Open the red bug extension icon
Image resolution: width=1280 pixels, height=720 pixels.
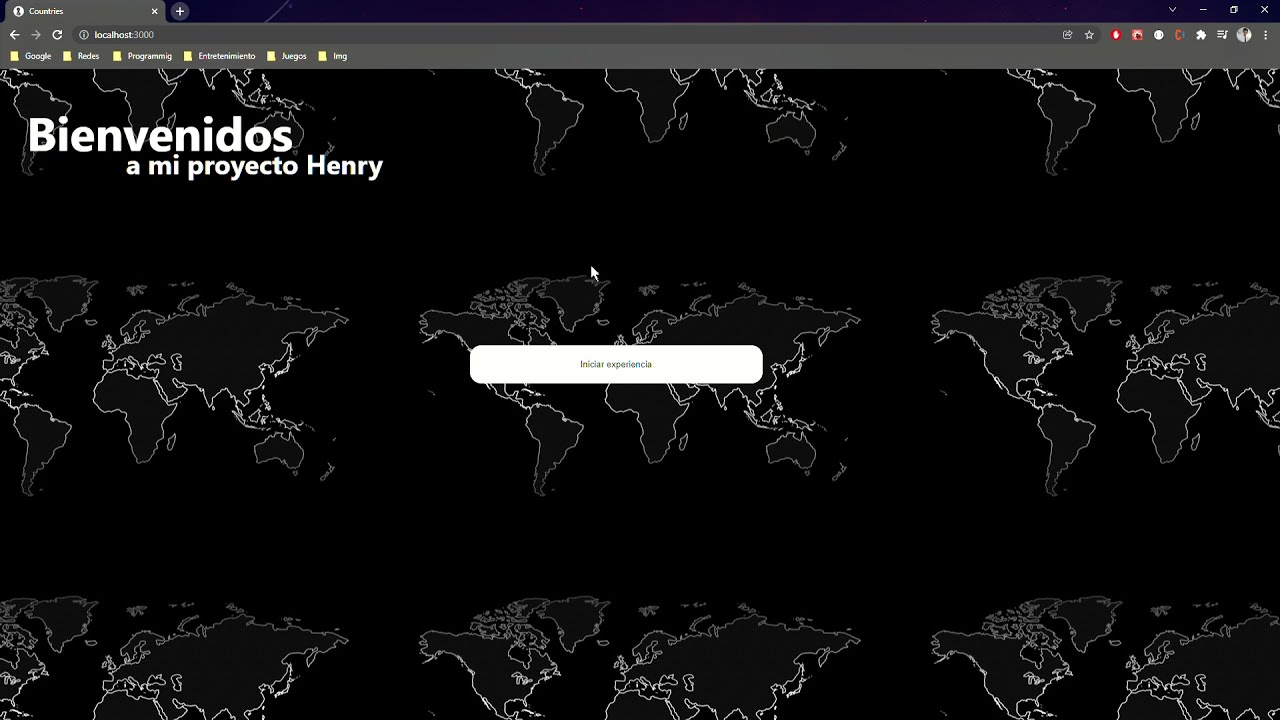coord(1137,35)
